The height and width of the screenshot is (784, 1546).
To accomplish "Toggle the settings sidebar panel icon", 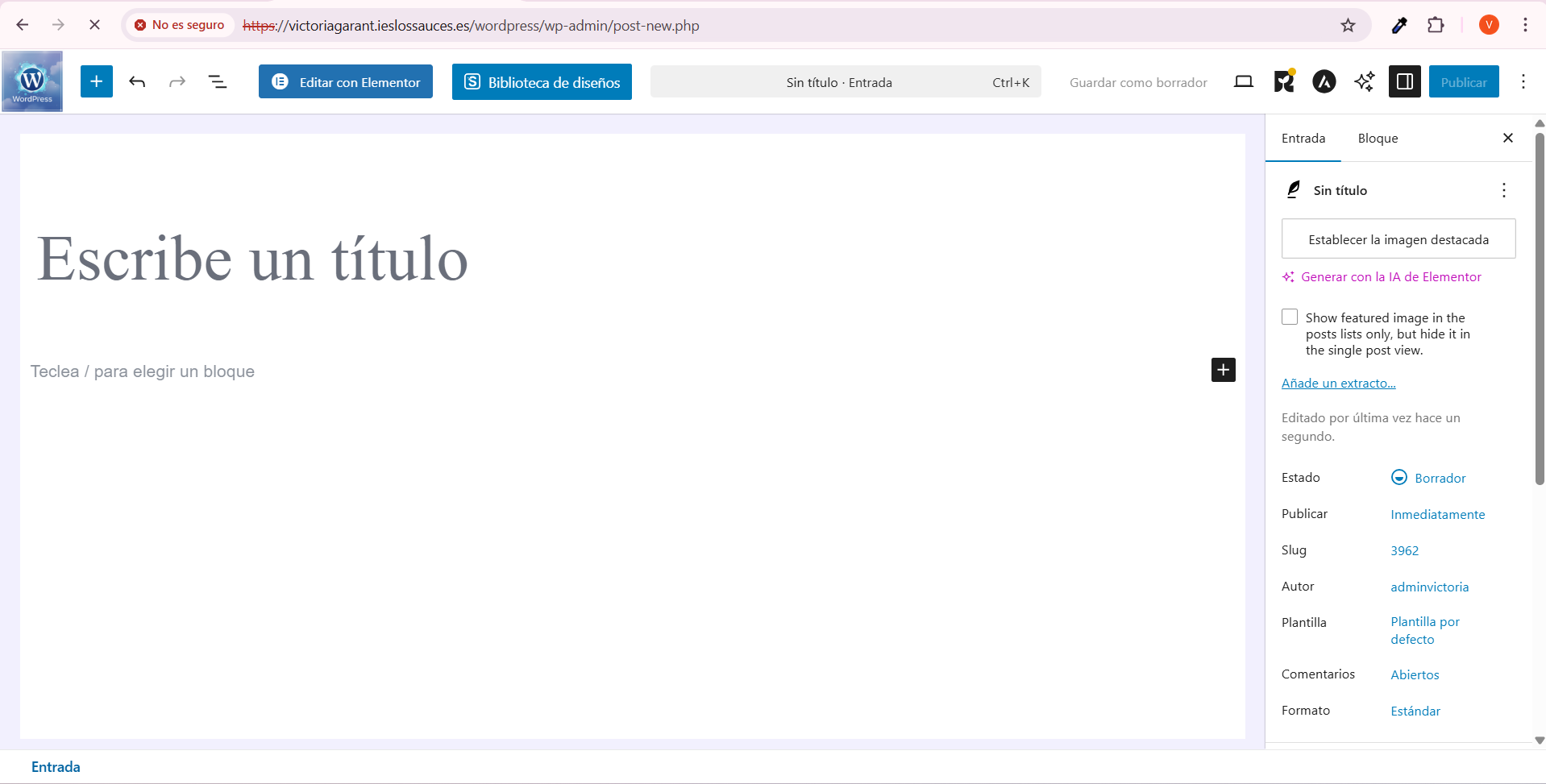I will 1404,81.
